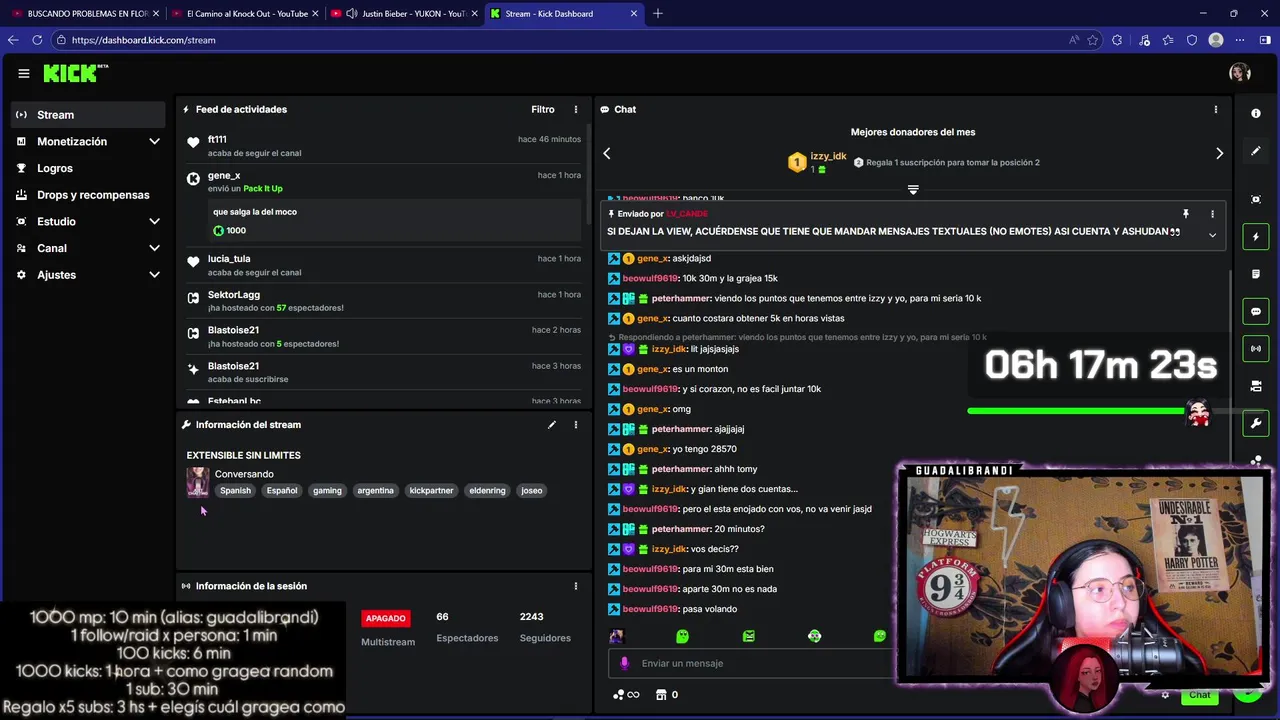Screen dimensions: 1280x720
Task: Click the activity feed scrollbar
Action: click(587, 175)
